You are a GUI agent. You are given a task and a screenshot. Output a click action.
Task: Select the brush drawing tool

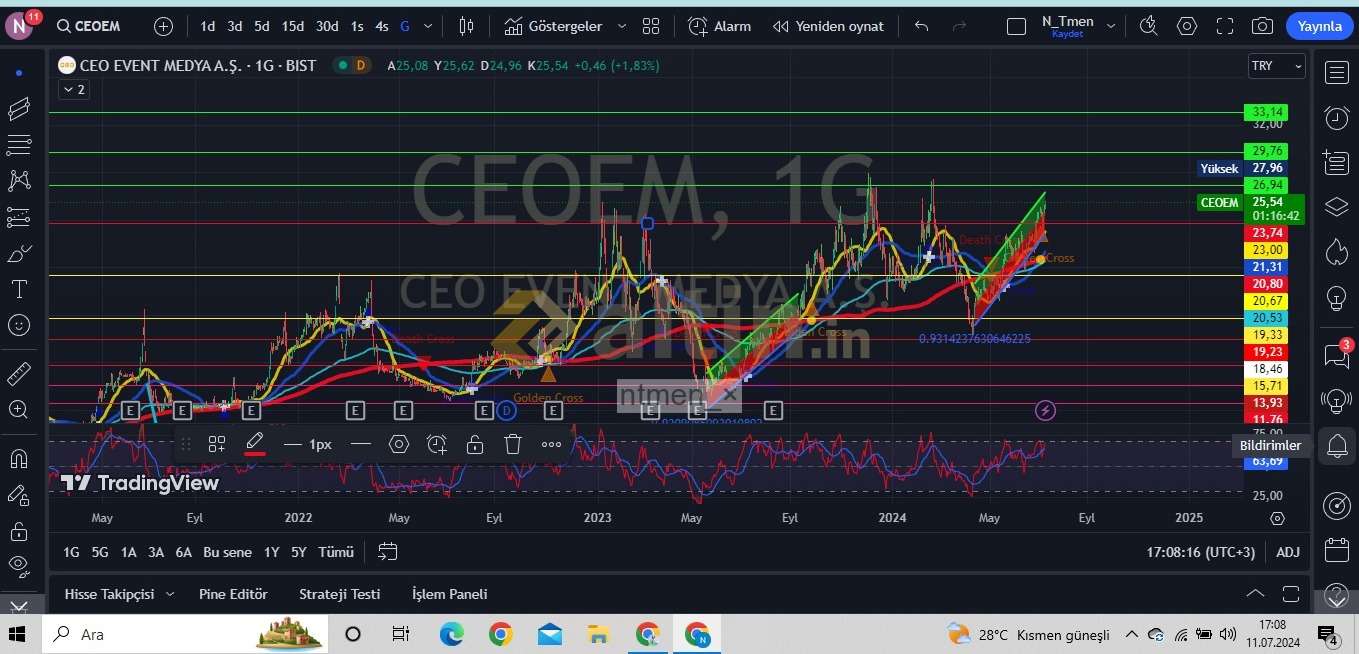click(18, 253)
